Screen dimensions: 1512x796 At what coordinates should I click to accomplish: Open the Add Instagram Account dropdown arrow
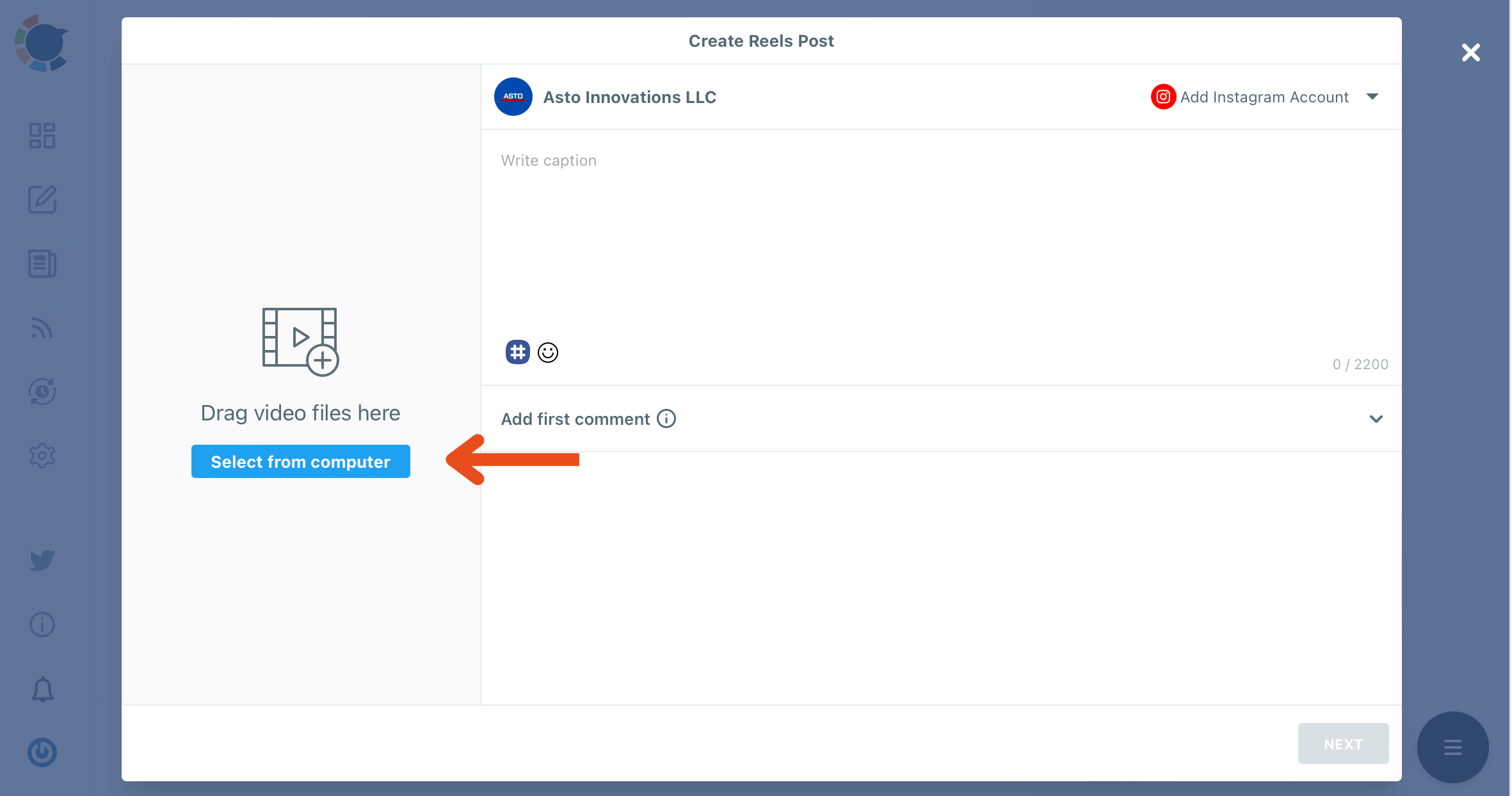(x=1374, y=97)
